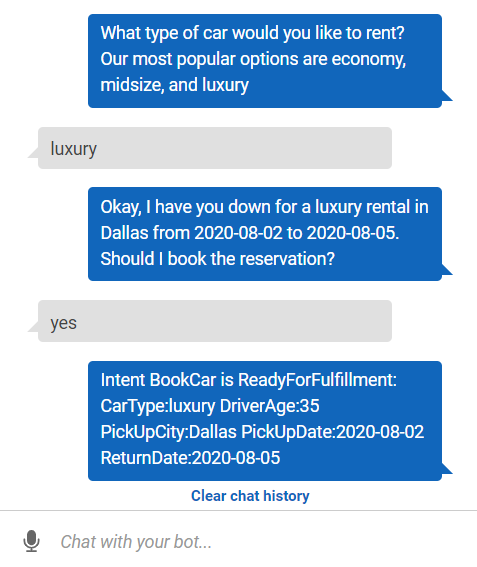
Task: Click the 'Intent BookCar is ReadyForFulfillment' line
Action: tap(248, 380)
